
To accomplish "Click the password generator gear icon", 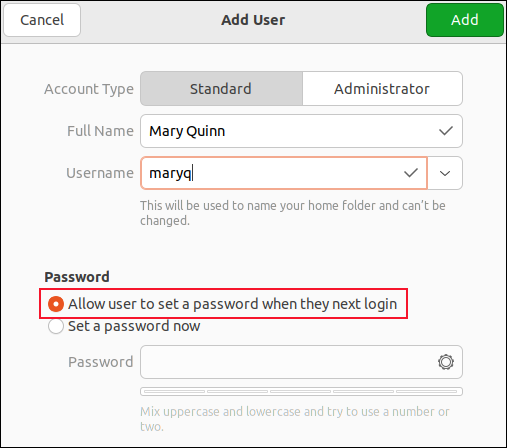I will pyautogui.click(x=446, y=362).
